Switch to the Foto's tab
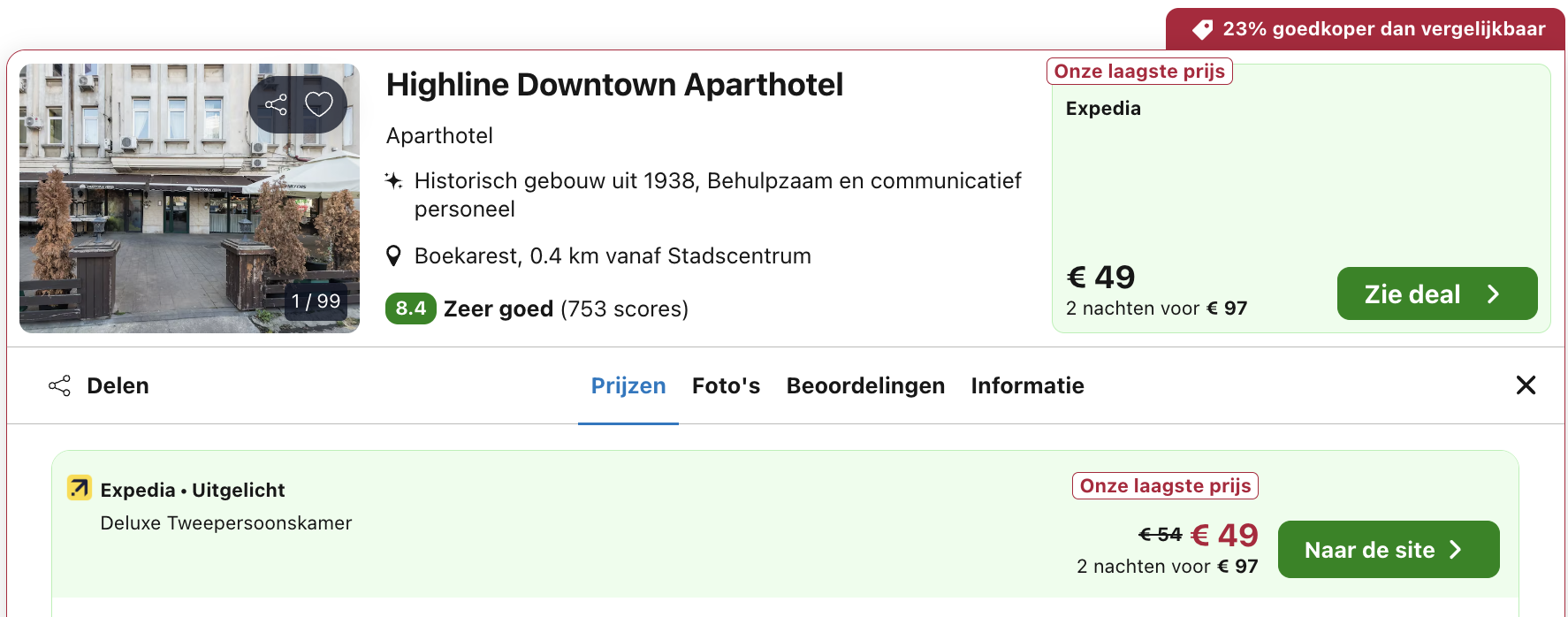This screenshot has height=617, width=1568. pyautogui.click(x=726, y=386)
